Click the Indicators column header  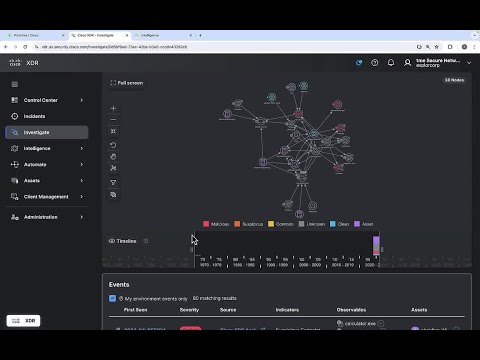coord(287,310)
